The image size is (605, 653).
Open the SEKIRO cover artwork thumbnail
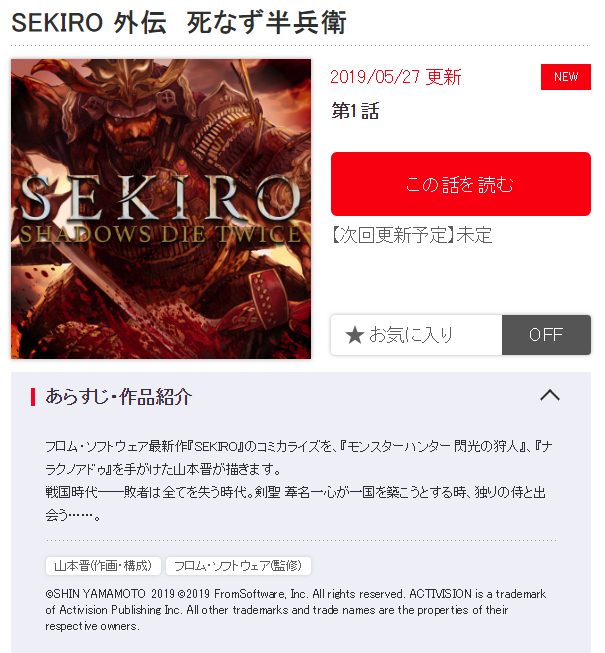point(161,209)
